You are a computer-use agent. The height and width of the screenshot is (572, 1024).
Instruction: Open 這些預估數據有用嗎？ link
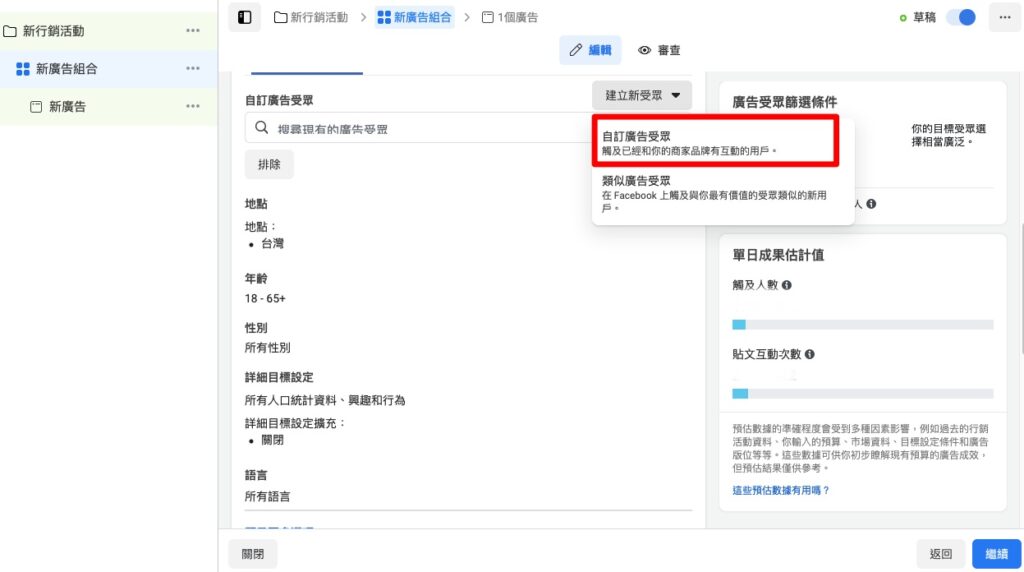(780, 490)
